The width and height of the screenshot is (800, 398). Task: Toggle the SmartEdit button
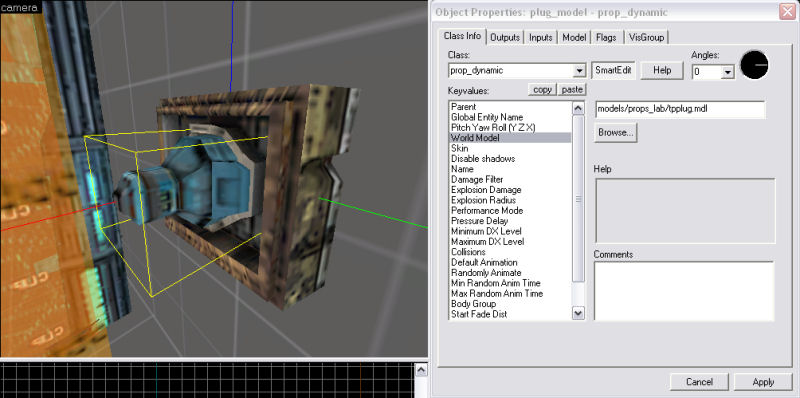(x=614, y=70)
